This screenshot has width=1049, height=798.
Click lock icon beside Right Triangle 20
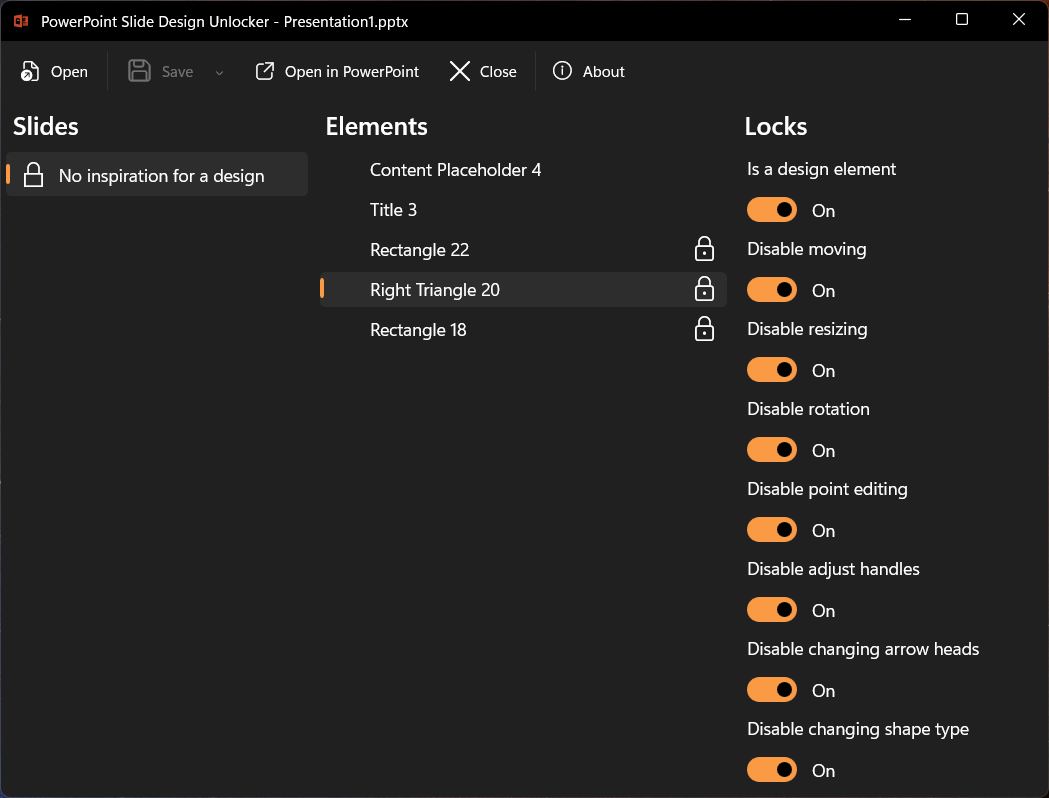point(704,289)
